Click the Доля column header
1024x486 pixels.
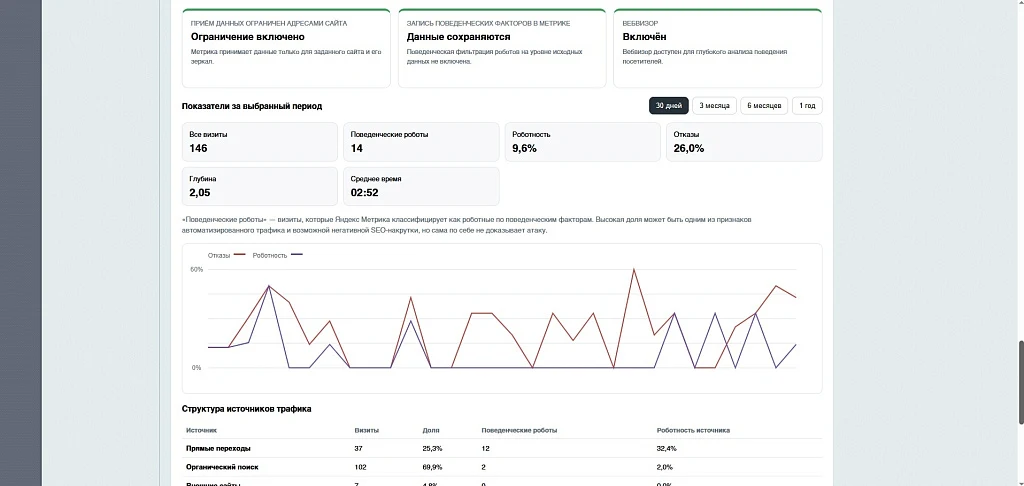(x=431, y=430)
